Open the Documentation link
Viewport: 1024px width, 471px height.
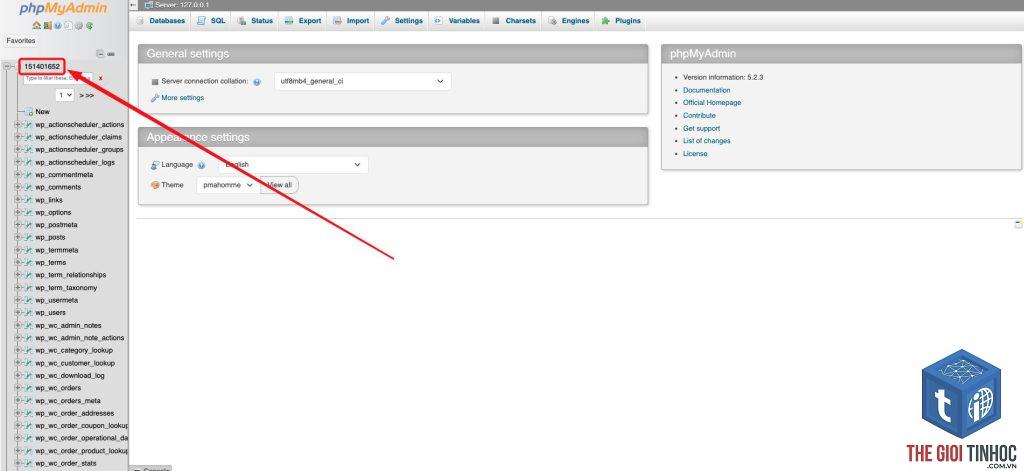coord(707,90)
